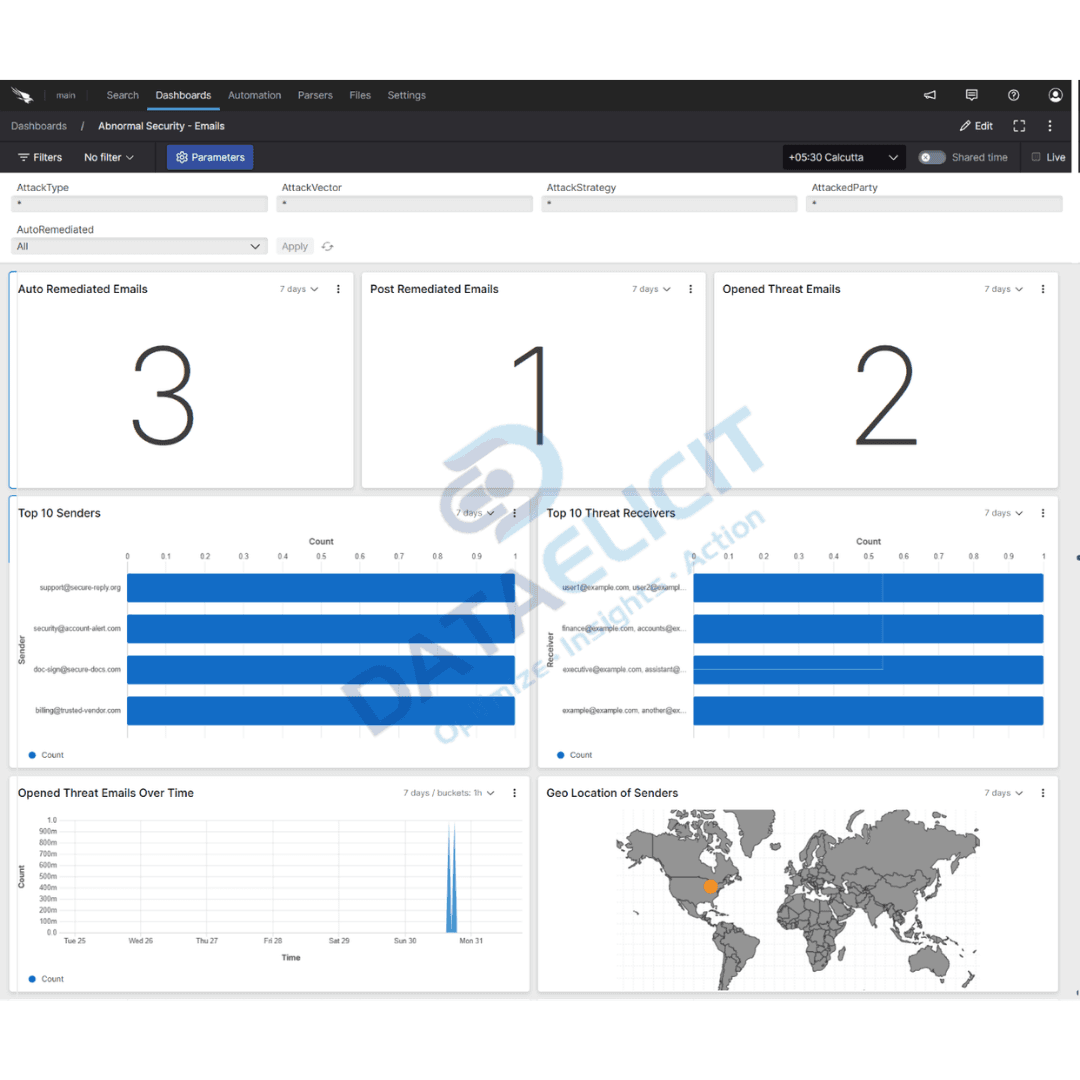Open the Auto Remediated Emails panel kebab menu
The image size is (1080, 1080).
tap(338, 289)
